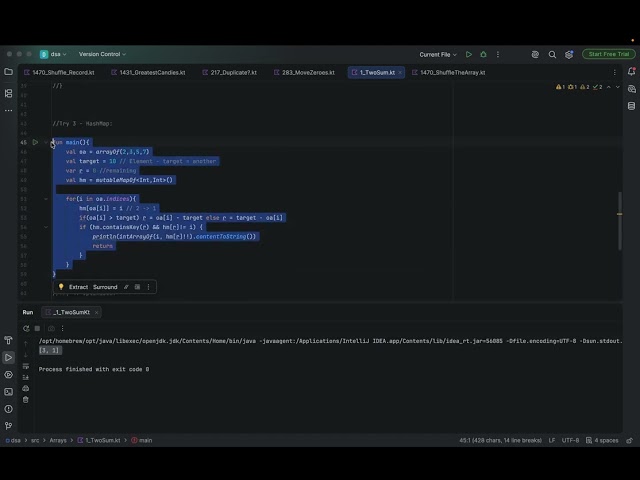Open floating toolbar more options

149,287
